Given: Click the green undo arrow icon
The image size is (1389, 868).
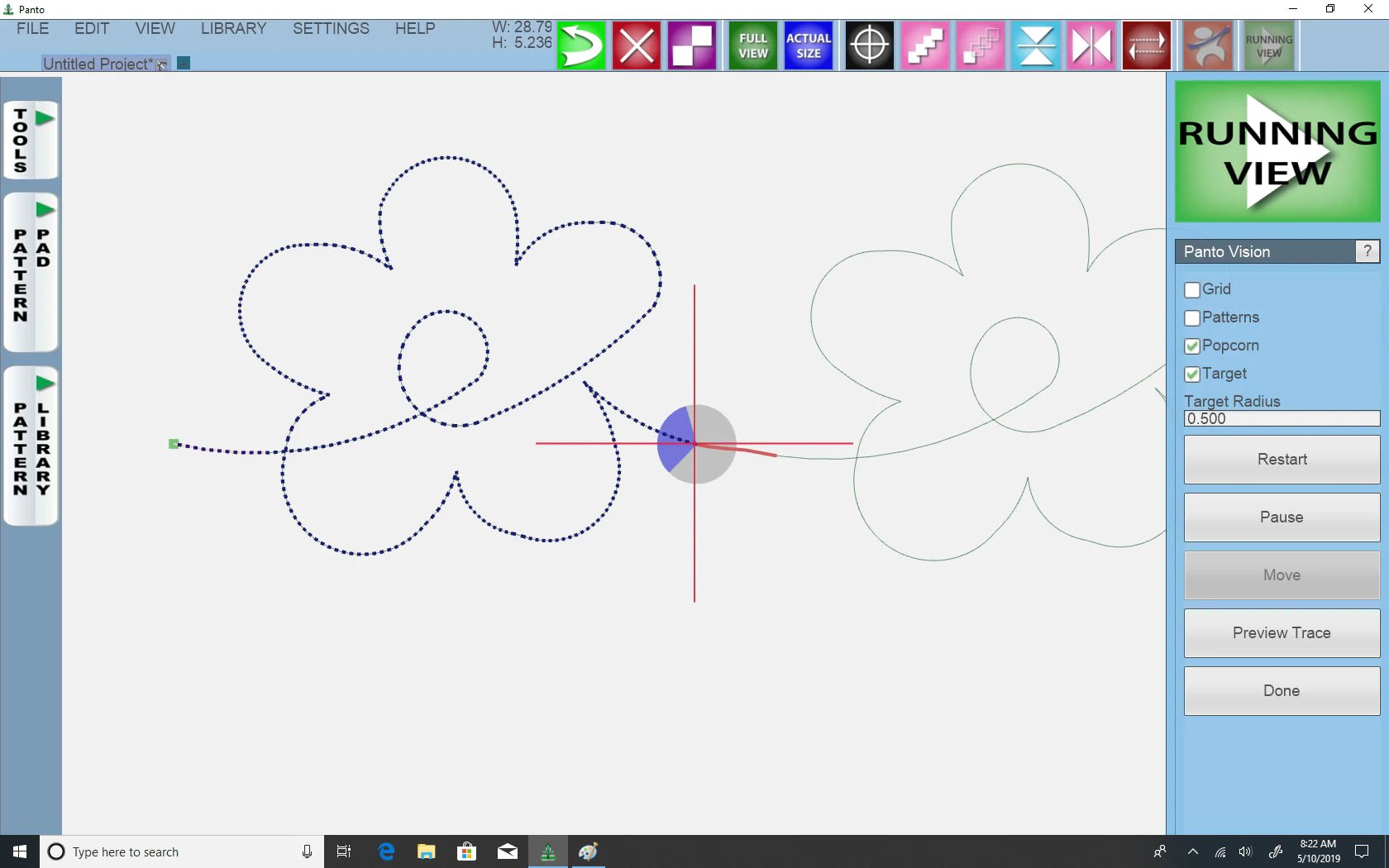Looking at the screenshot, I should click(581, 45).
